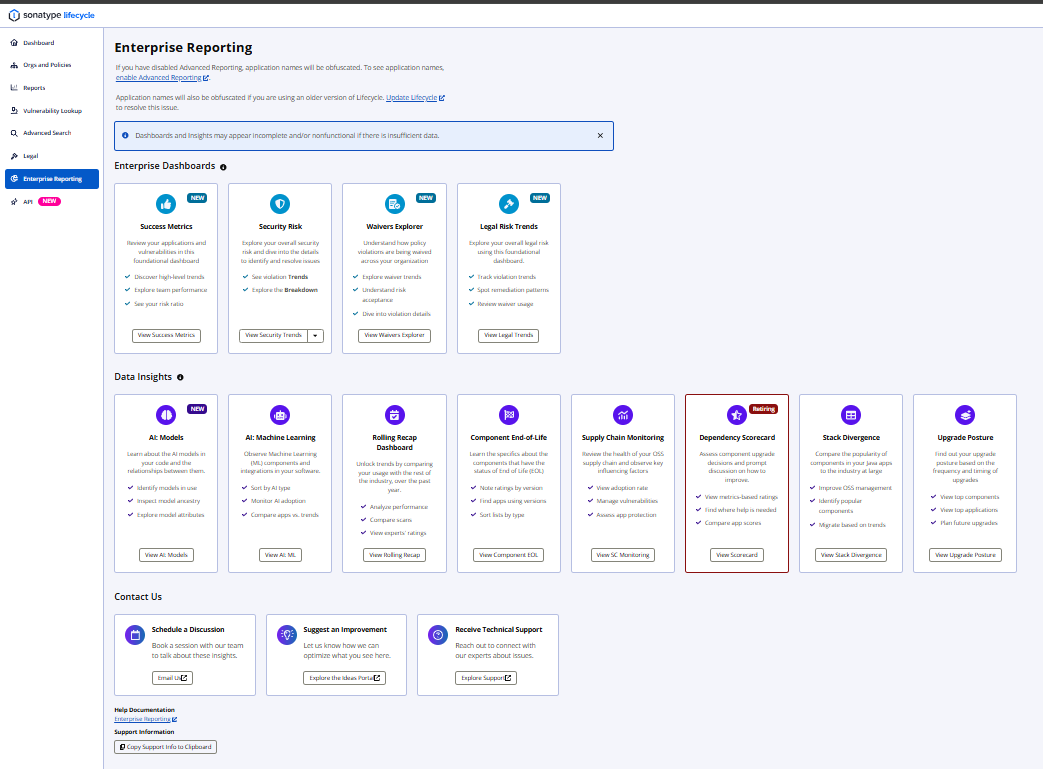1043x769 pixels.
Task: Click the Enterprise Dashboards info icon
Action: tap(224, 167)
